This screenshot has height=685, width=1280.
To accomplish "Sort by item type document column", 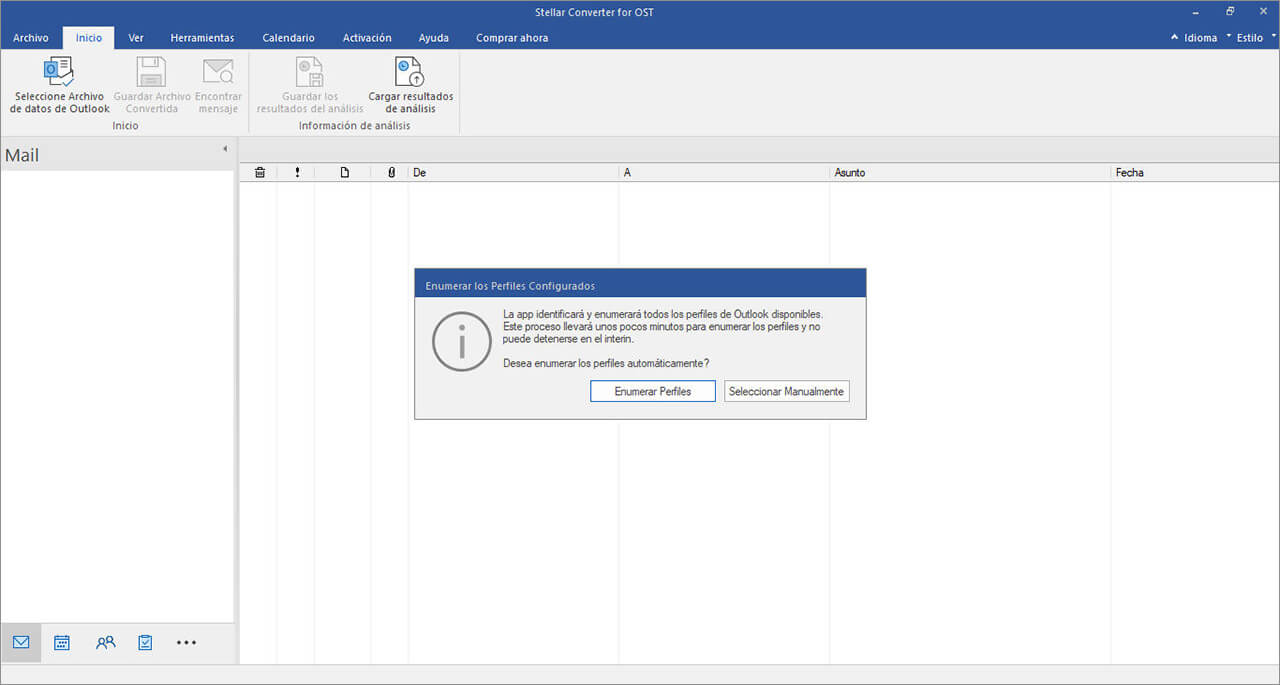I will (344, 172).
